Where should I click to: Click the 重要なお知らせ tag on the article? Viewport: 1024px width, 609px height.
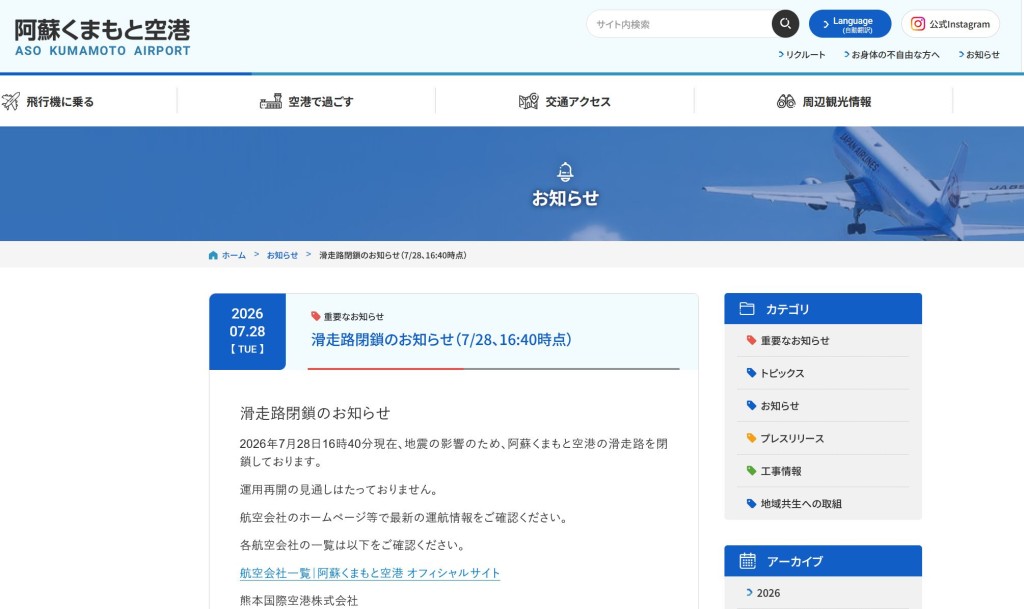pos(353,317)
